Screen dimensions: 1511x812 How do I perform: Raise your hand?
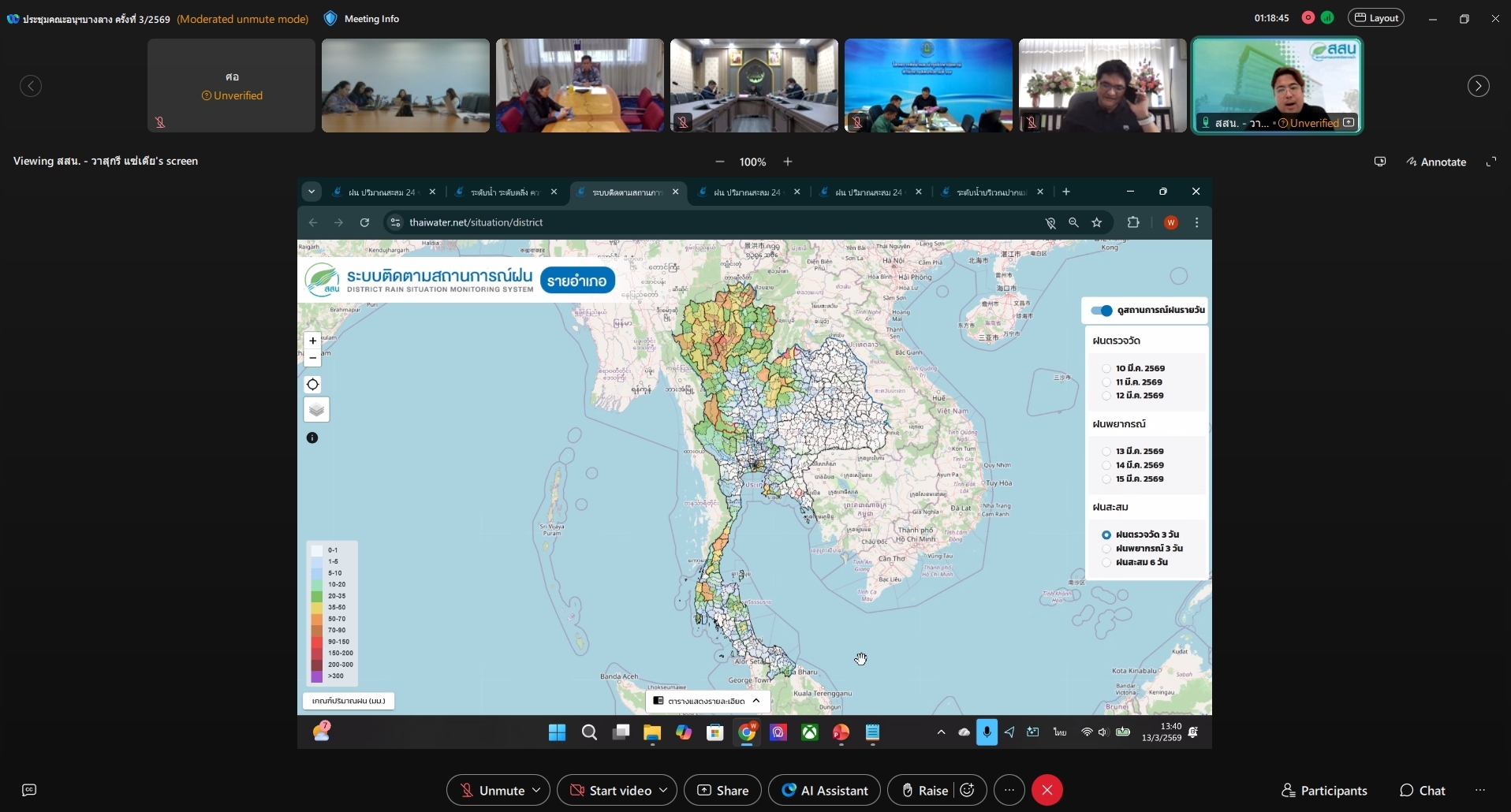tap(924, 790)
